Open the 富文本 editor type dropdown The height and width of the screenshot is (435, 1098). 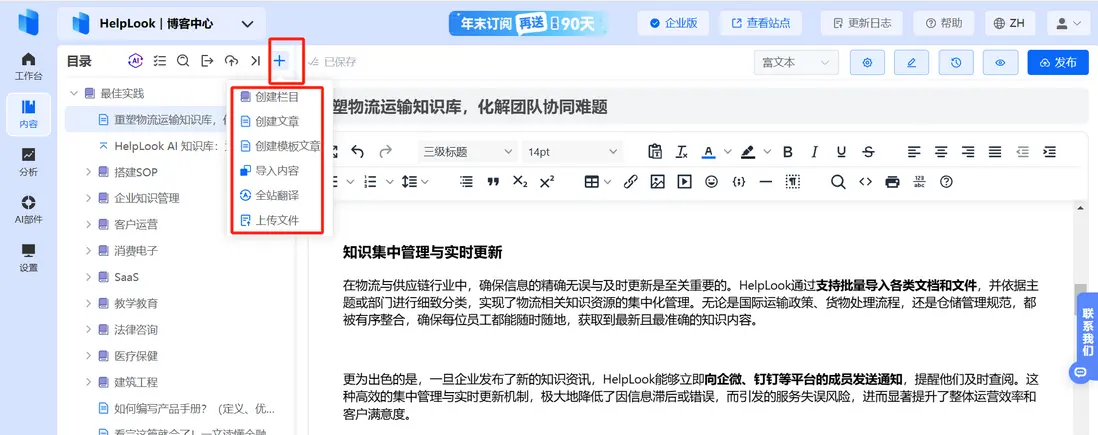click(x=796, y=62)
